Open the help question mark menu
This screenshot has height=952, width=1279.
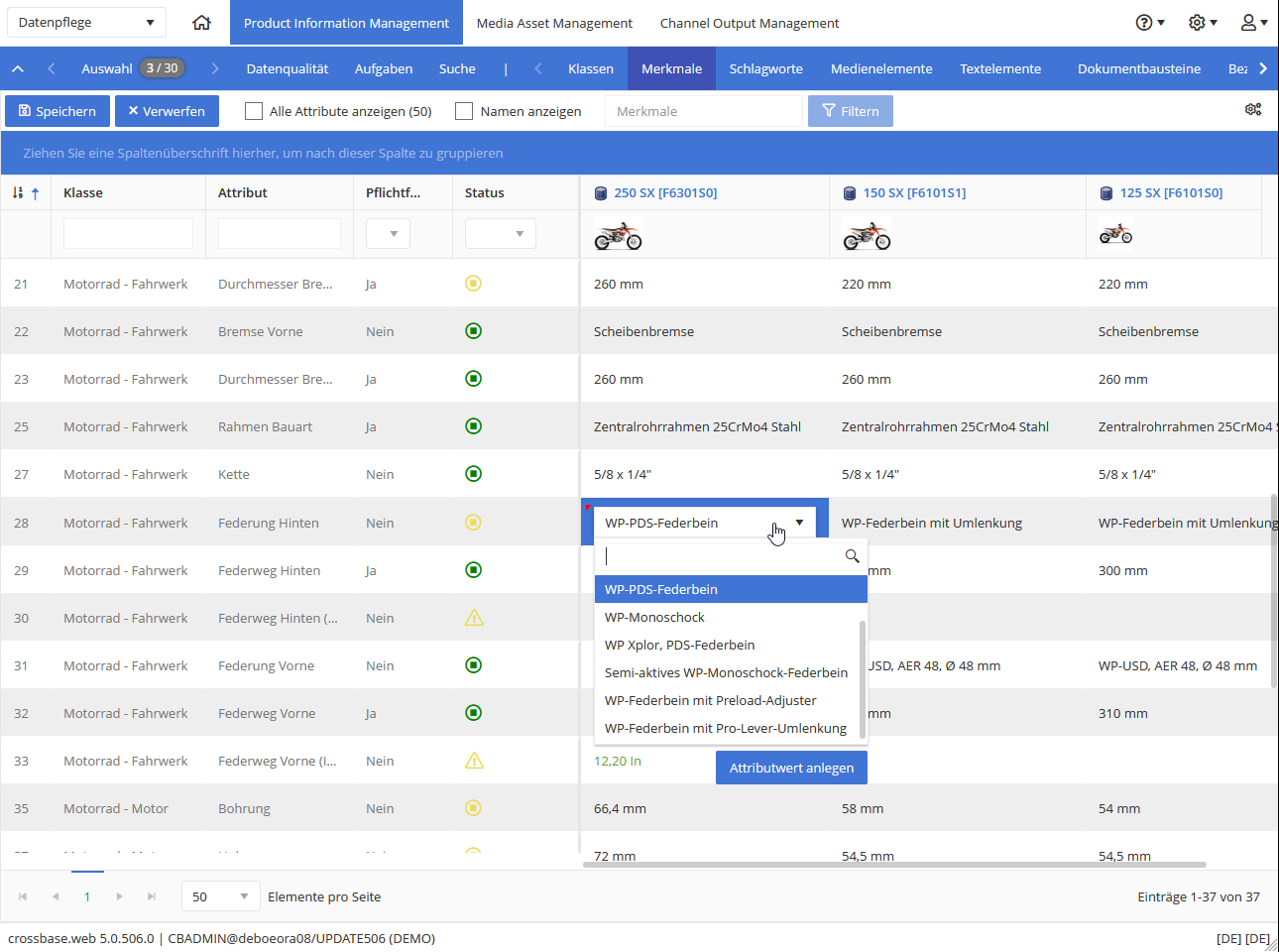pos(1150,22)
